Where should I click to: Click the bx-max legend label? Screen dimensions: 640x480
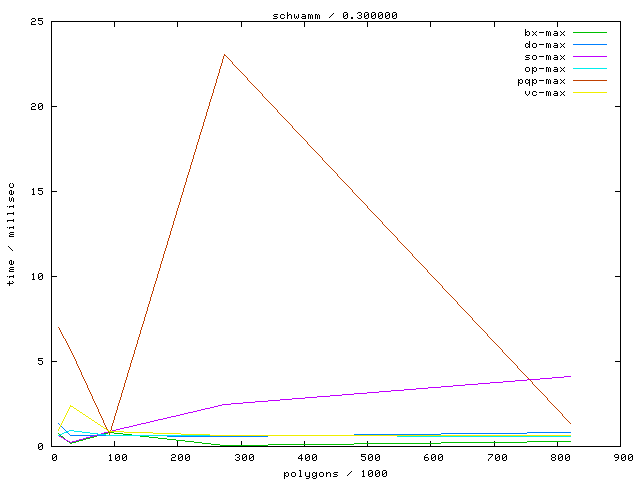544,33
